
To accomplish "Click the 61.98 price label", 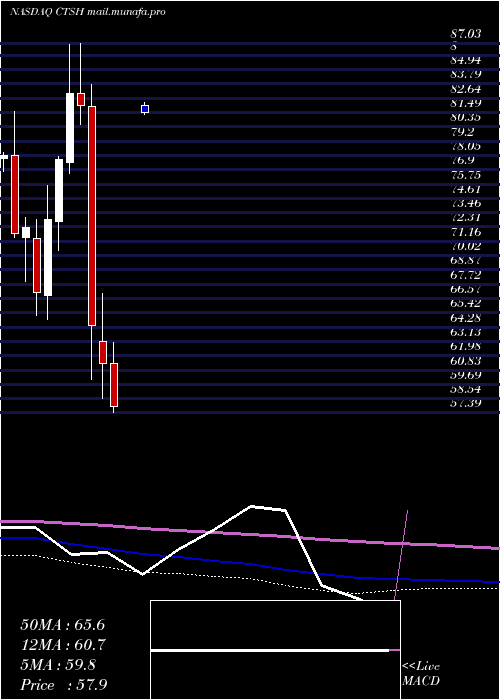I will 466,346.
